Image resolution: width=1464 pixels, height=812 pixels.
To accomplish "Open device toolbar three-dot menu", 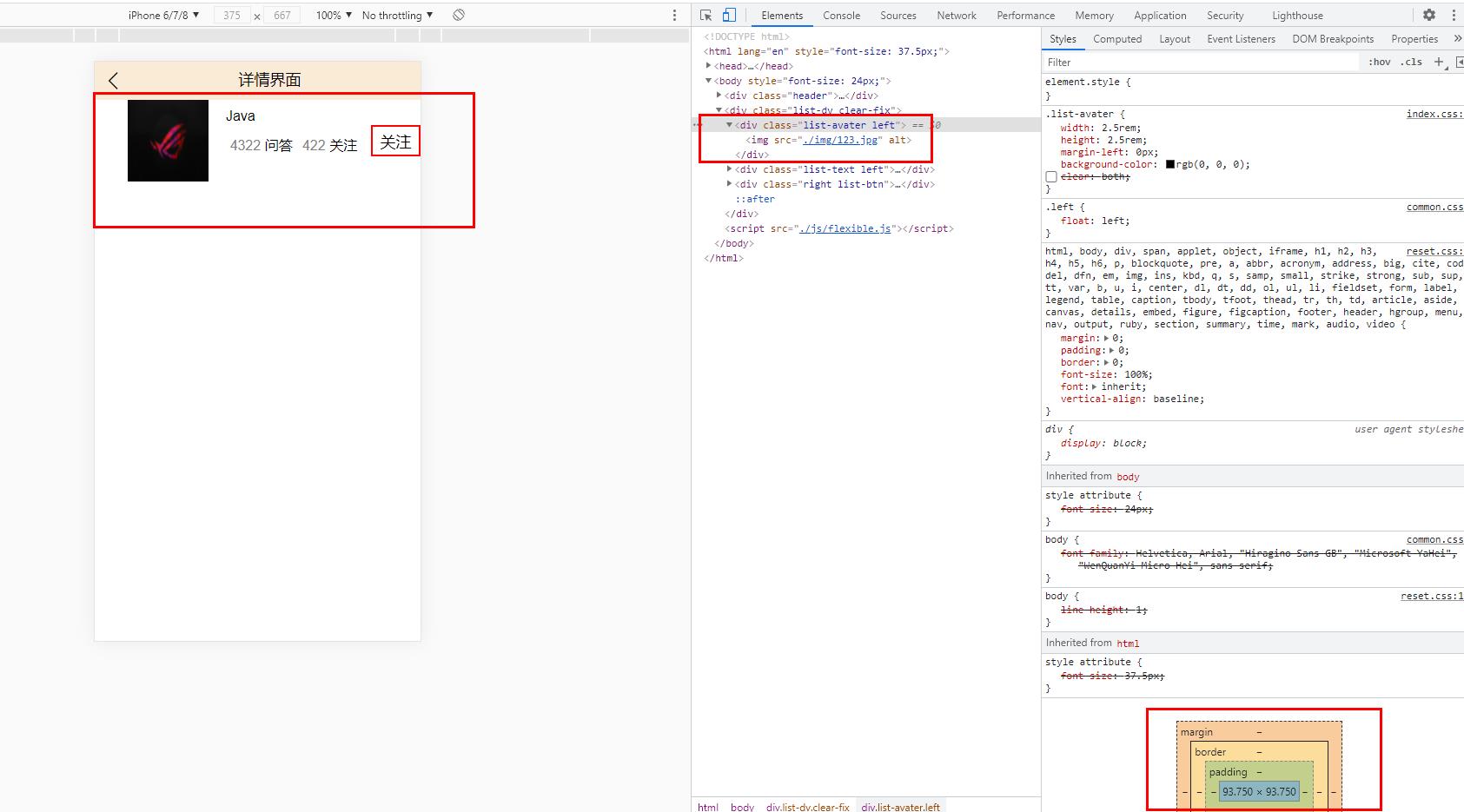I will coord(674,15).
